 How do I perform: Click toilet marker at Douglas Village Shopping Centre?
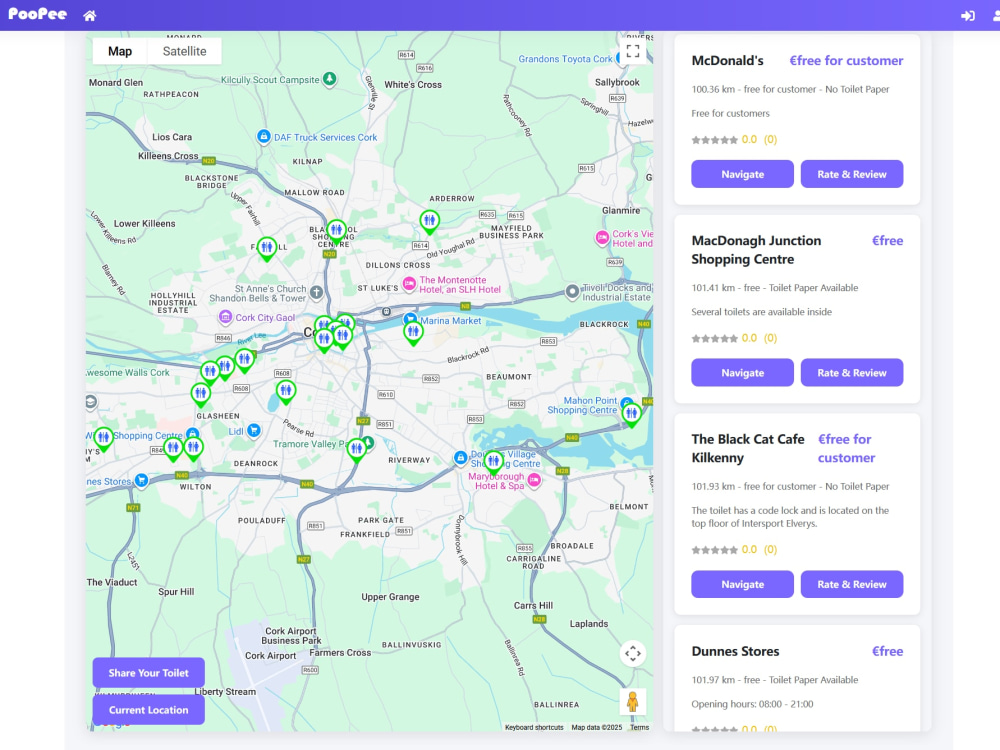coord(493,462)
